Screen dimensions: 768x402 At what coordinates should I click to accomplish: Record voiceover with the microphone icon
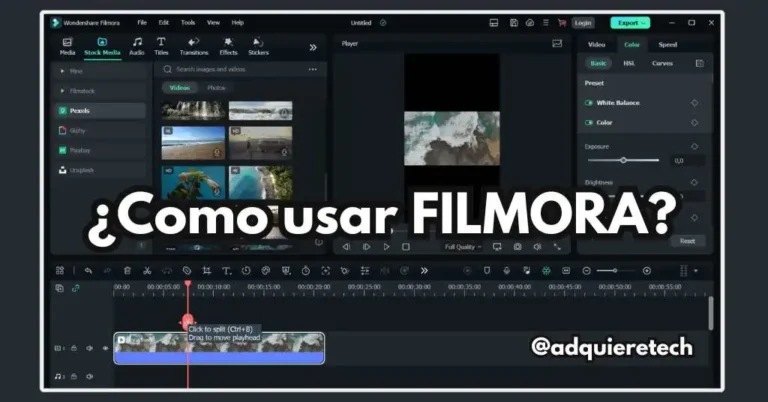tap(506, 271)
